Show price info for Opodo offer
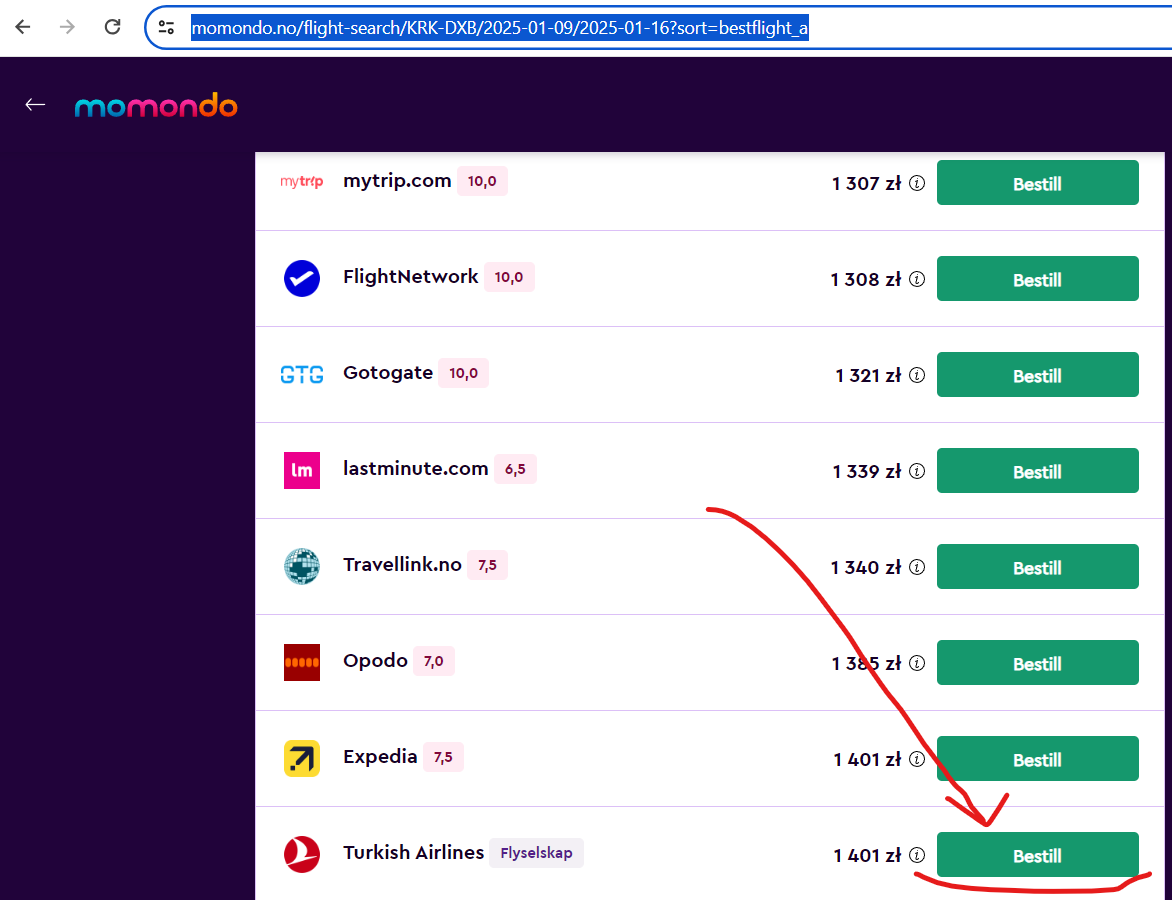This screenshot has width=1172, height=900. [x=917, y=663]
